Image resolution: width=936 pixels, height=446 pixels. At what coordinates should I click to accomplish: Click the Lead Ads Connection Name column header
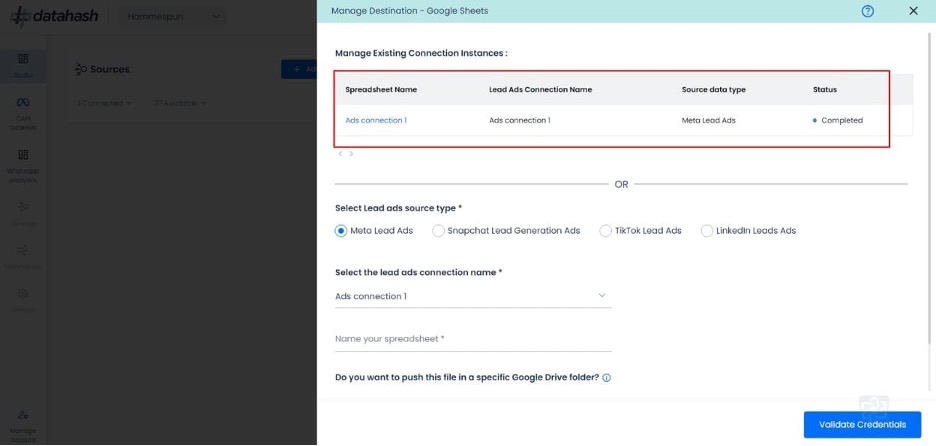coord(540,90)
